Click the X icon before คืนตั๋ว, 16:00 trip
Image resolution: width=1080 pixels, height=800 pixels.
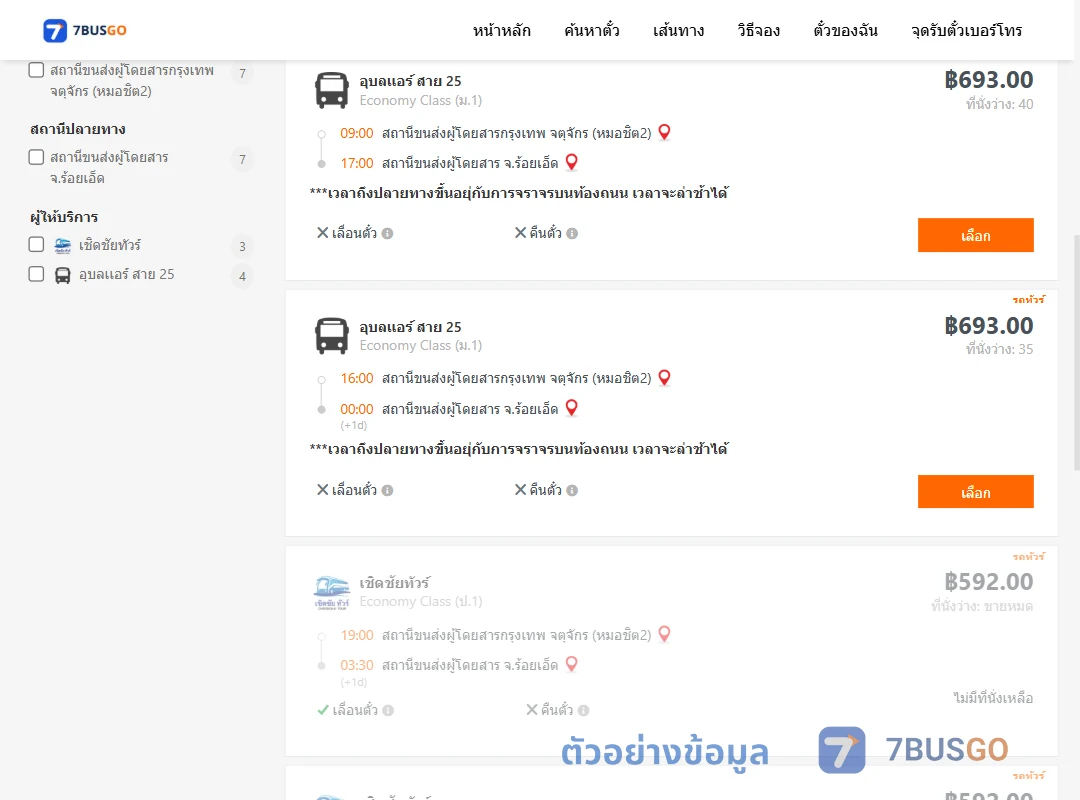[521, 490]
